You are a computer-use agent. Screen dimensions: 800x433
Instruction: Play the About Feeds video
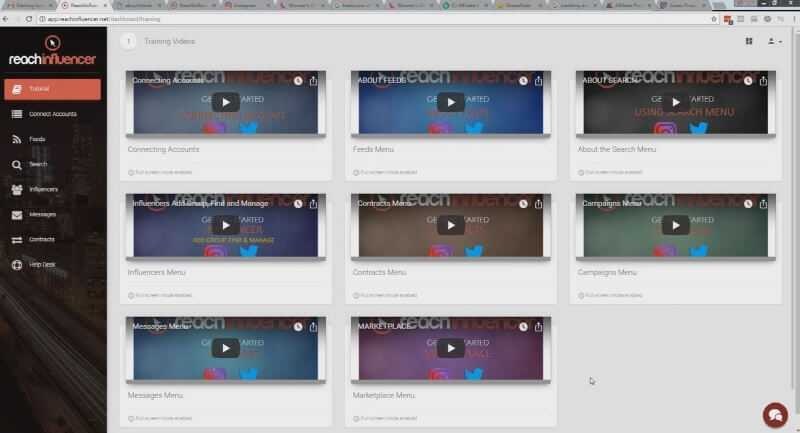pos(451,102)
